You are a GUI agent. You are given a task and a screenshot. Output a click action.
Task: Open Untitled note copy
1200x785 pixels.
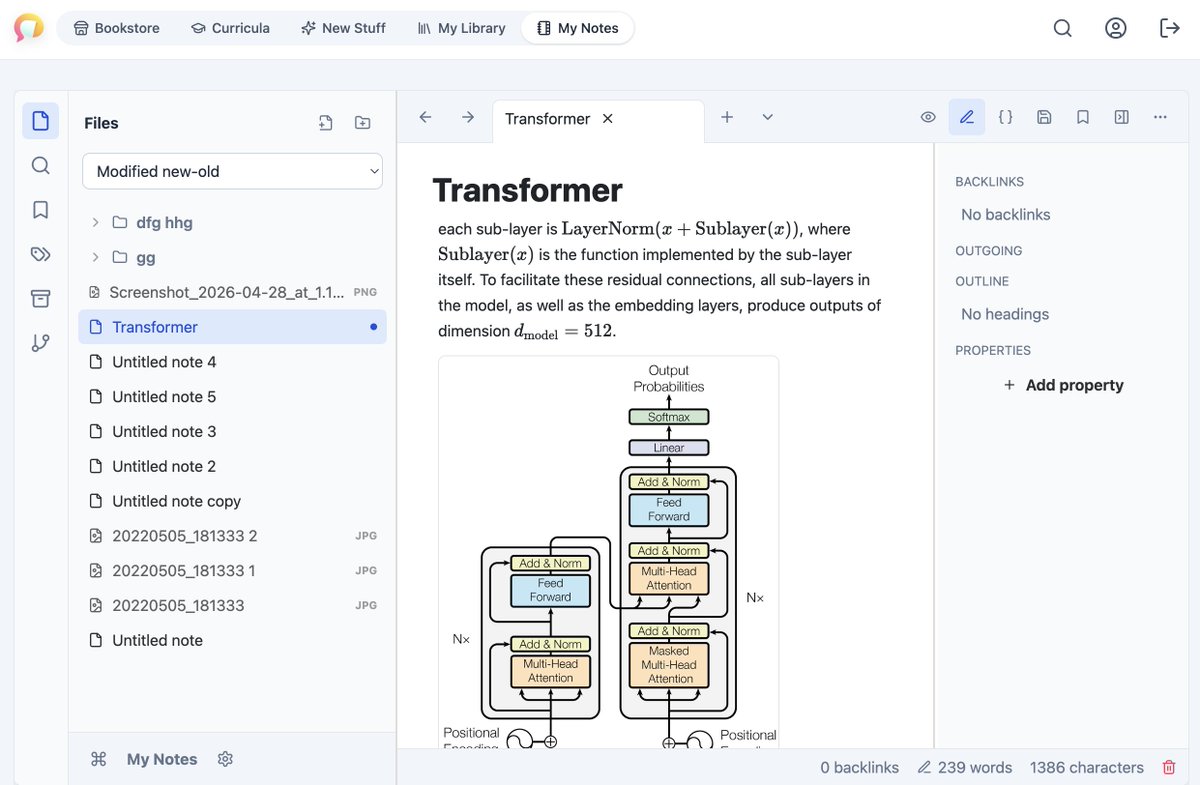click(x=232, y=501)
